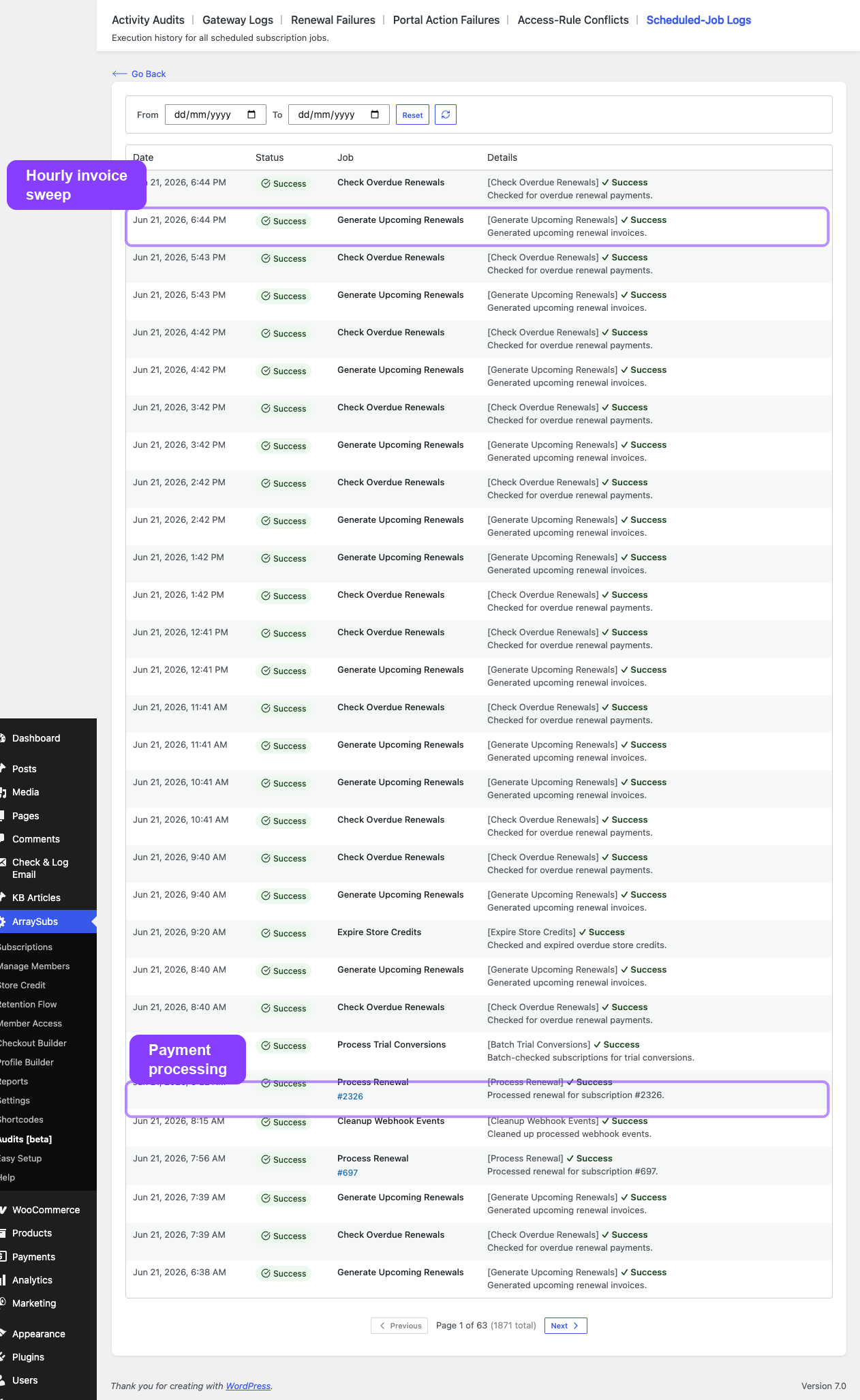Click the Go Back arrow link

(x=139, y=74)
